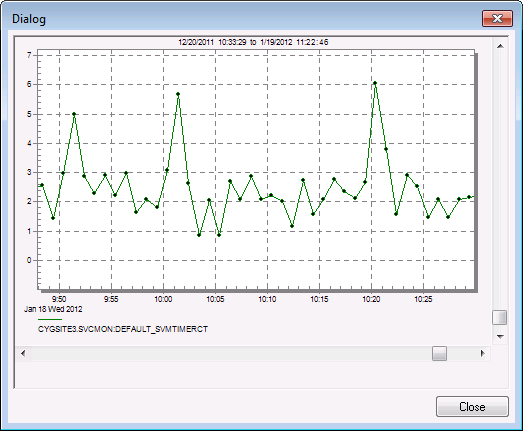
Task: Click the 10:10 time axis label
Action: [x=267, y=299]
